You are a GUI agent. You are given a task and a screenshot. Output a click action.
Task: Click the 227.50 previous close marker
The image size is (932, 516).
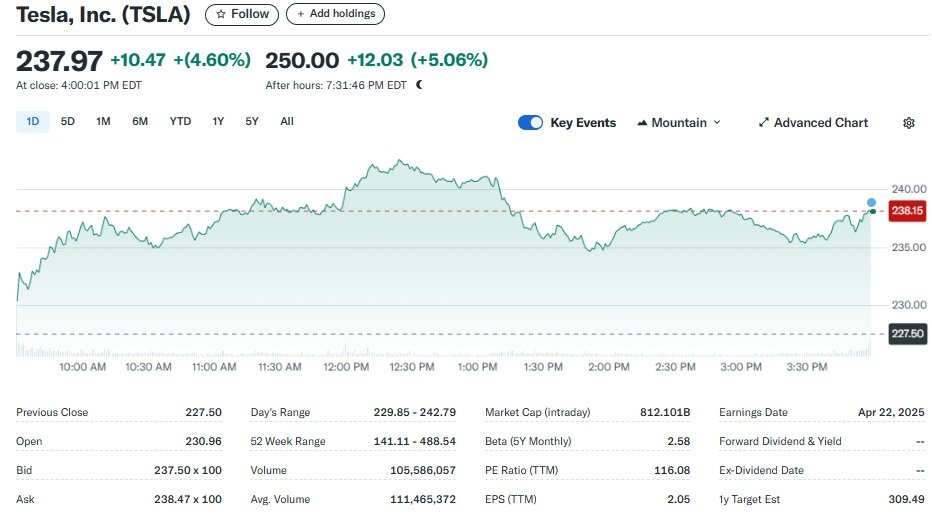pos(907,334)
